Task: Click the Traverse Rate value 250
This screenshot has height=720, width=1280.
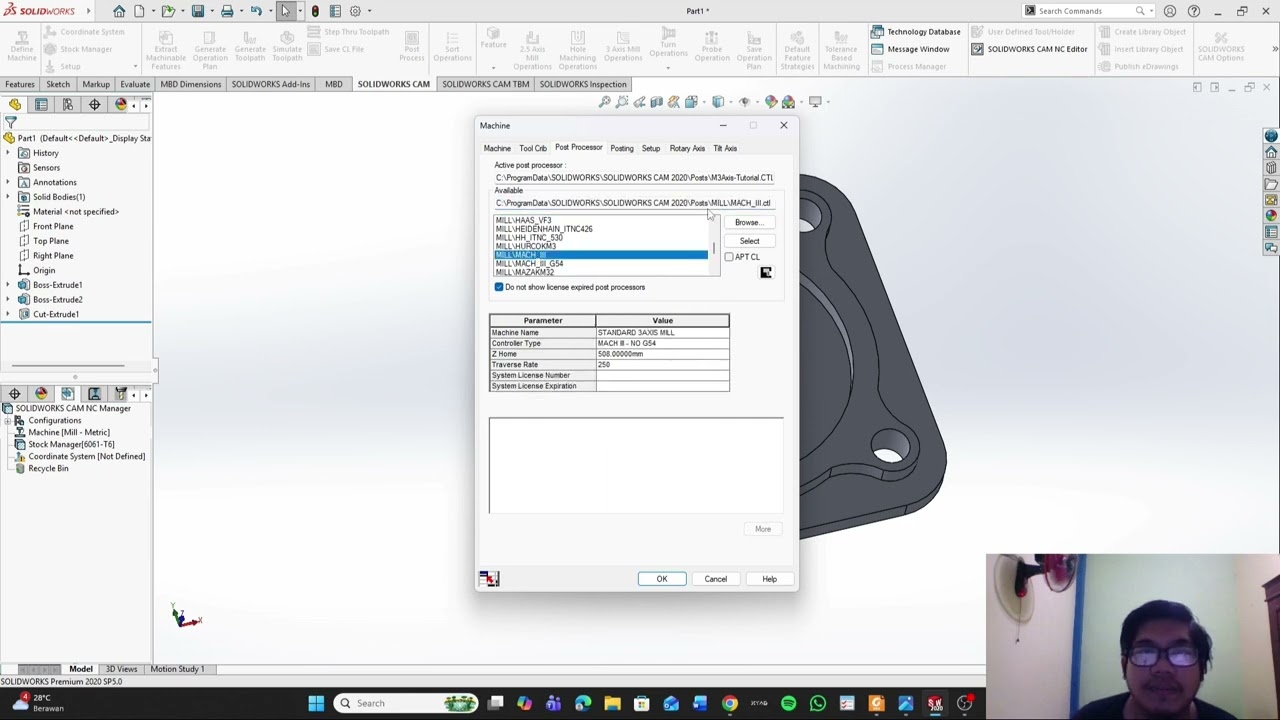Action: (x=662, y=365)
